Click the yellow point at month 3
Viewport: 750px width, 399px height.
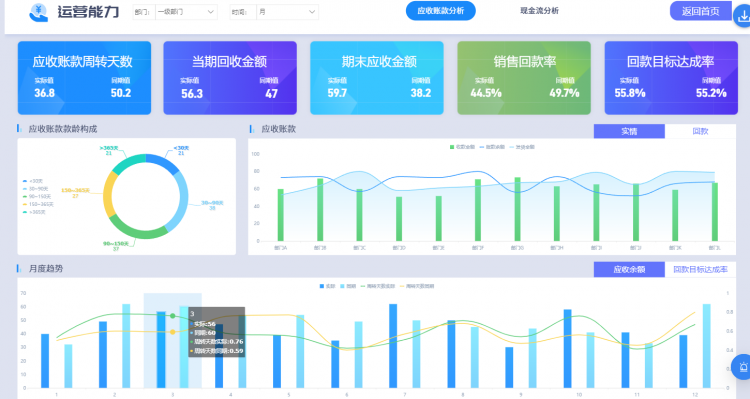[173, 332]
